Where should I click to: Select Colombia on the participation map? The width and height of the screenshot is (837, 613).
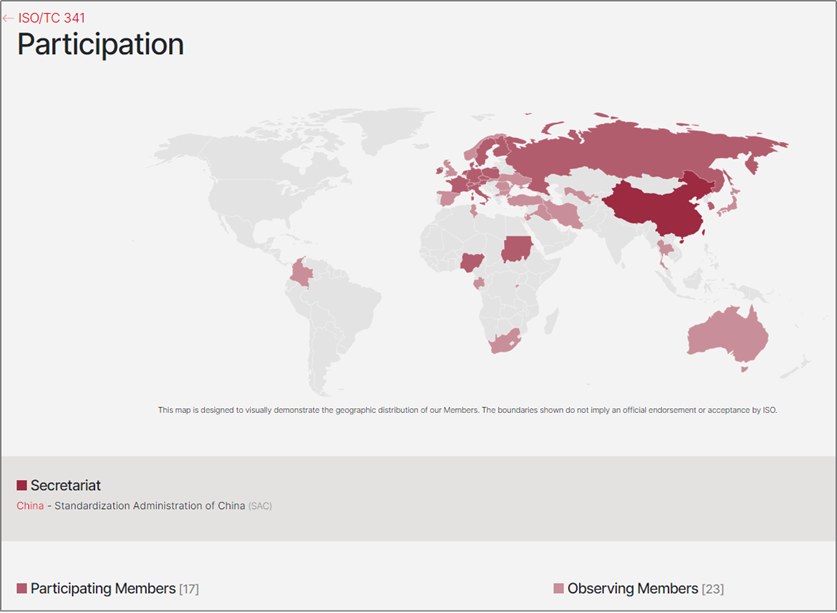click(299, 273)
